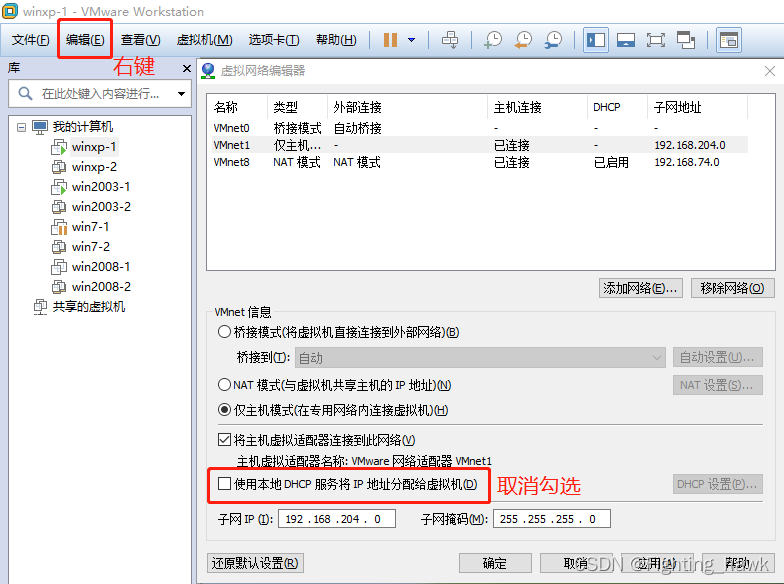Click the 名称 column header
The width and height of the screenshot is (784, 584).
(238, 107)
